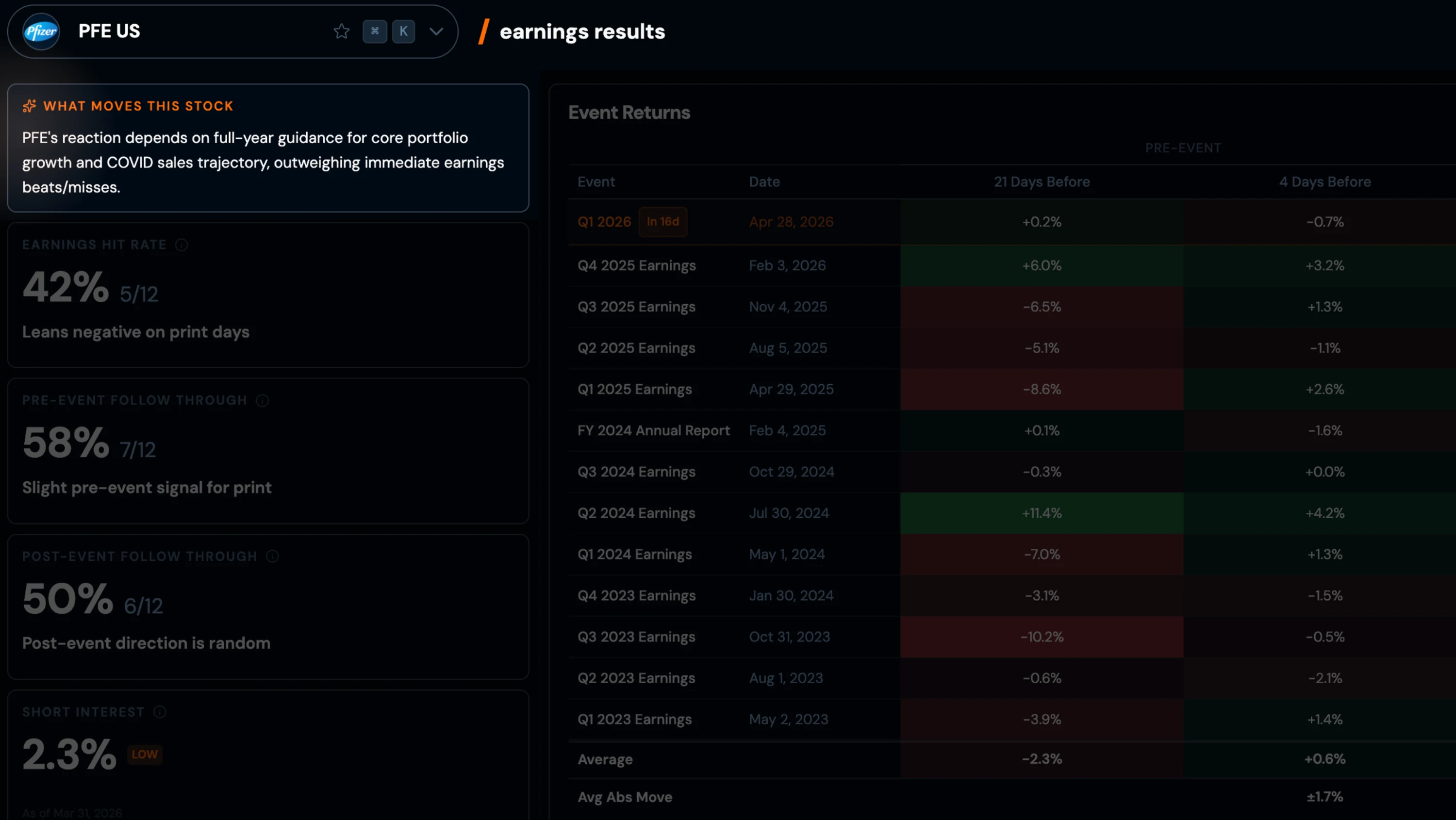Select the Q4 2025 Earnings row

(x=636, y=265)
